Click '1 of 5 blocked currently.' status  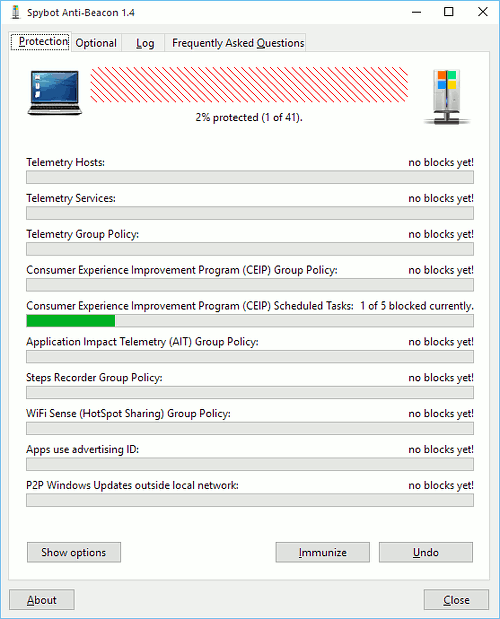[417, 306]
